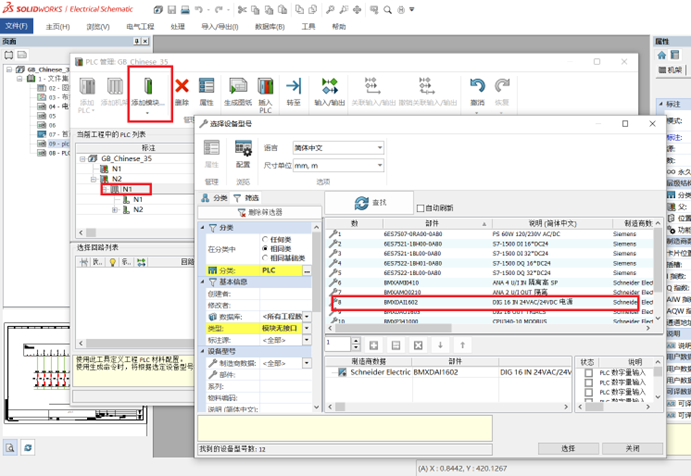Click the move up arrow icon below results
Viewport: 691px width, 476px height.
click(x=462, y=345)
